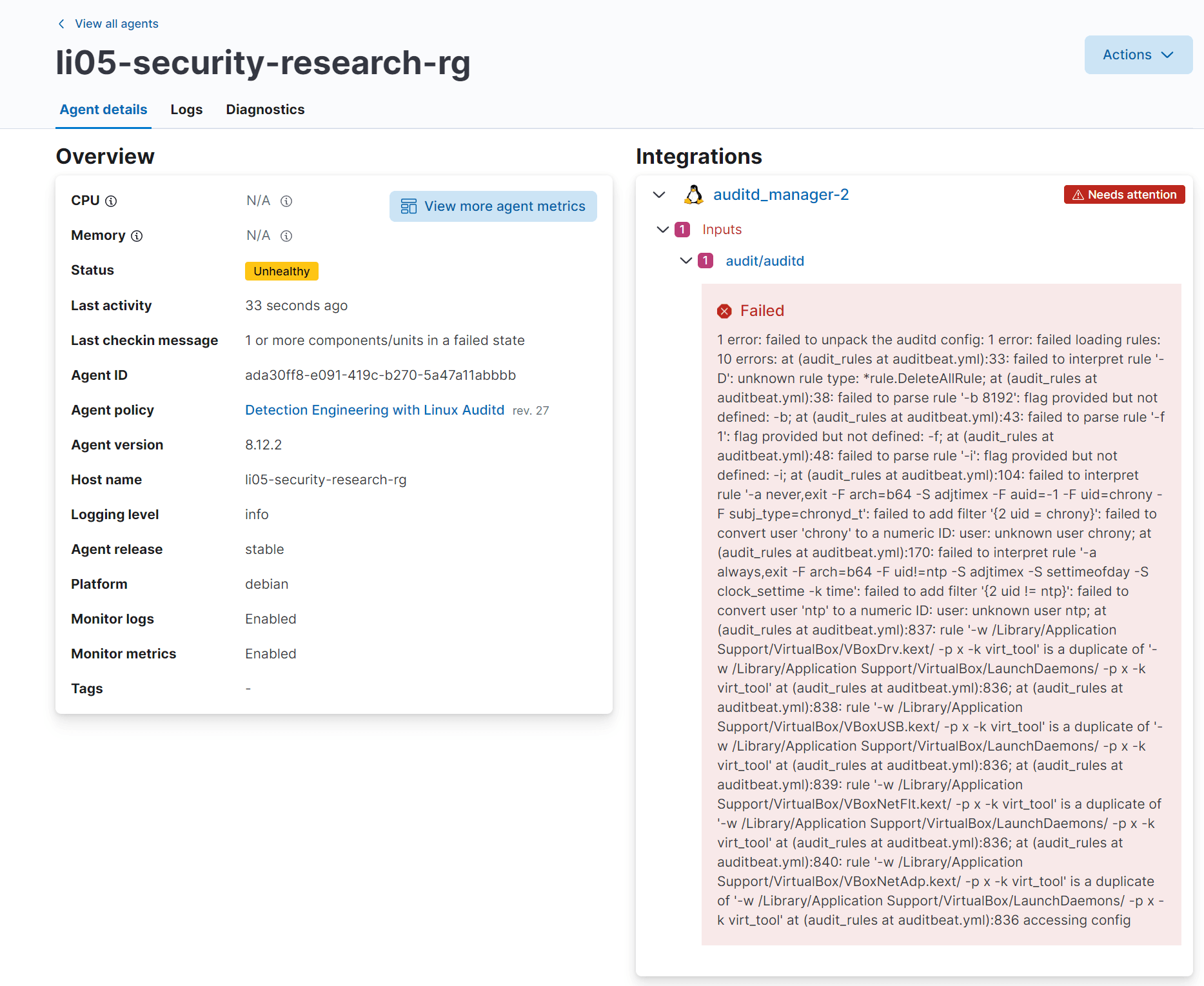Click the back arrow beside View all agents

pyautogui.click(x=61, y=24)
